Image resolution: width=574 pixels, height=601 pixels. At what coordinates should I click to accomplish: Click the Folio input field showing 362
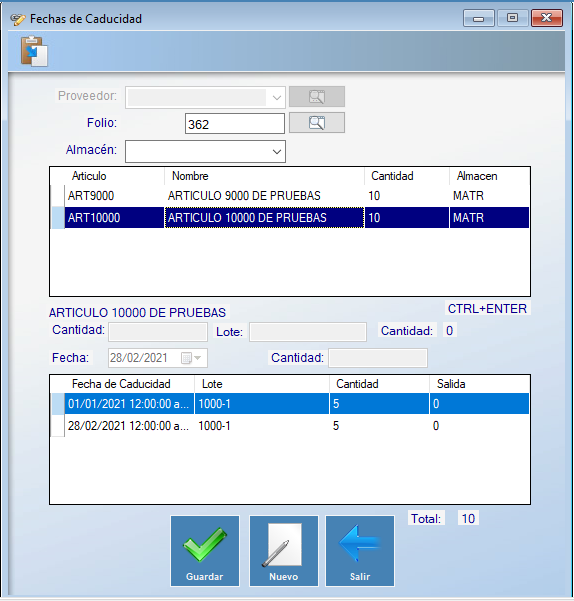tap(235, 123)
